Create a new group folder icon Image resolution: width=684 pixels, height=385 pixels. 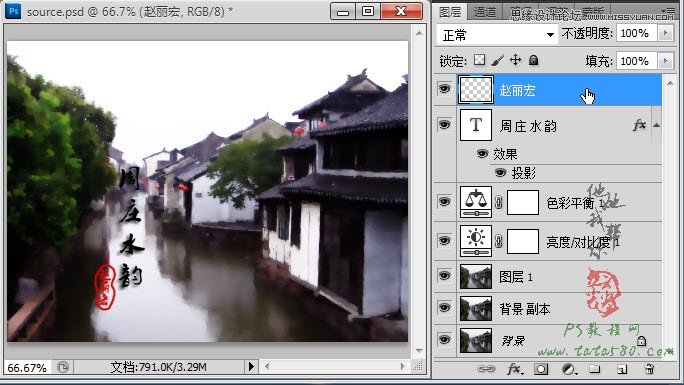tap(595, 369)
